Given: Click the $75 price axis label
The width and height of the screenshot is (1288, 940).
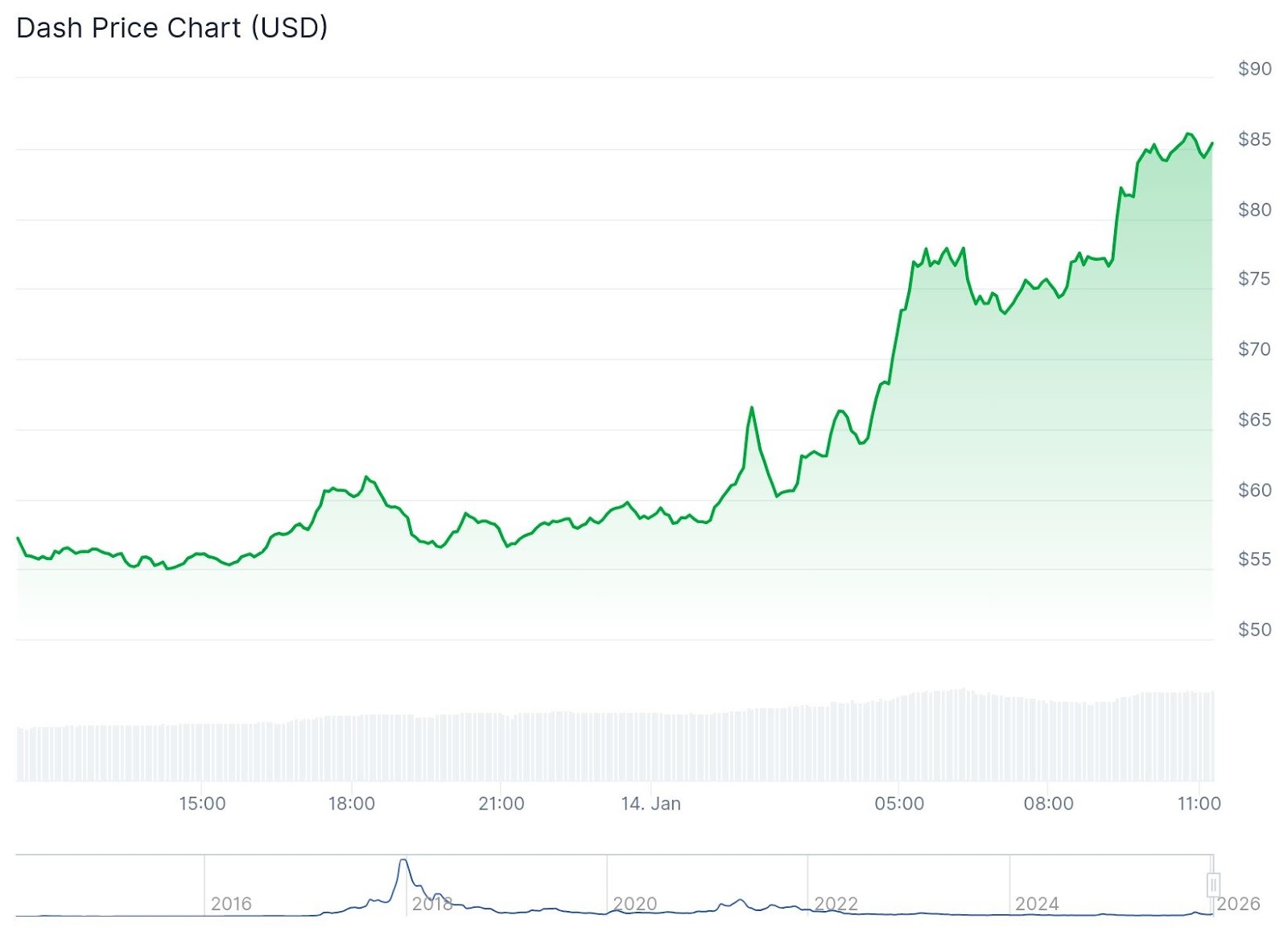Looking at the screenshot, I should click(1254, 278).
